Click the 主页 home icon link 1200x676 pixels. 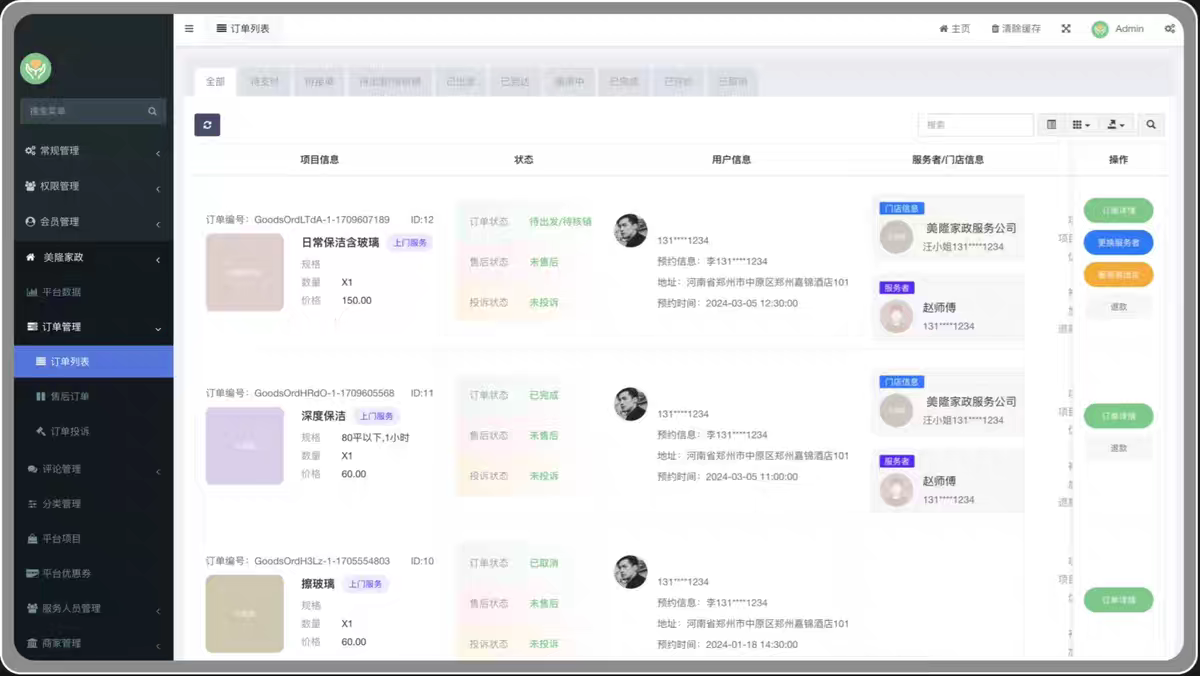(x=954, y=29)
